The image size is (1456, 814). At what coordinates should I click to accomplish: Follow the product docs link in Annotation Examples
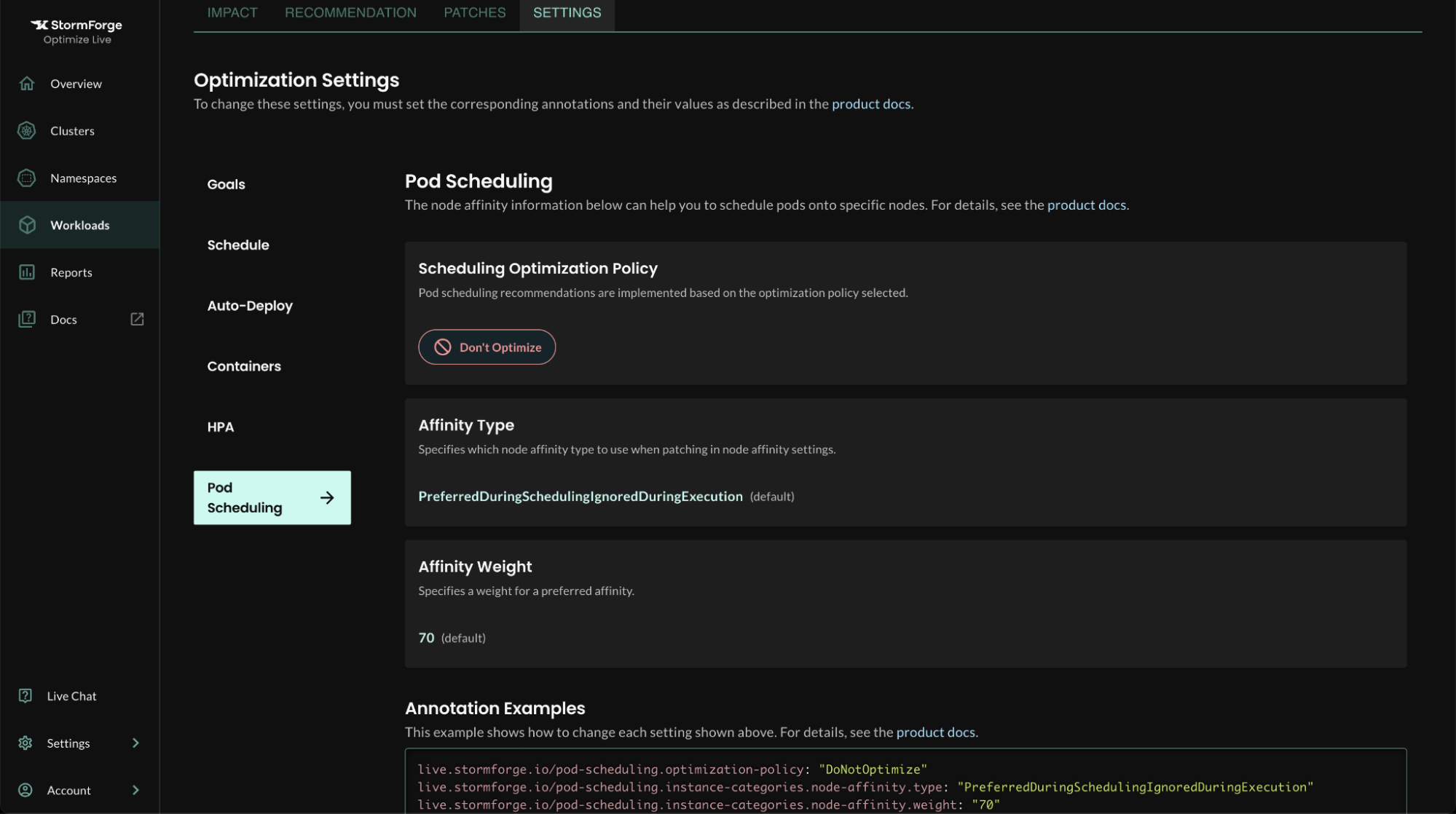(x=935, y=732)
